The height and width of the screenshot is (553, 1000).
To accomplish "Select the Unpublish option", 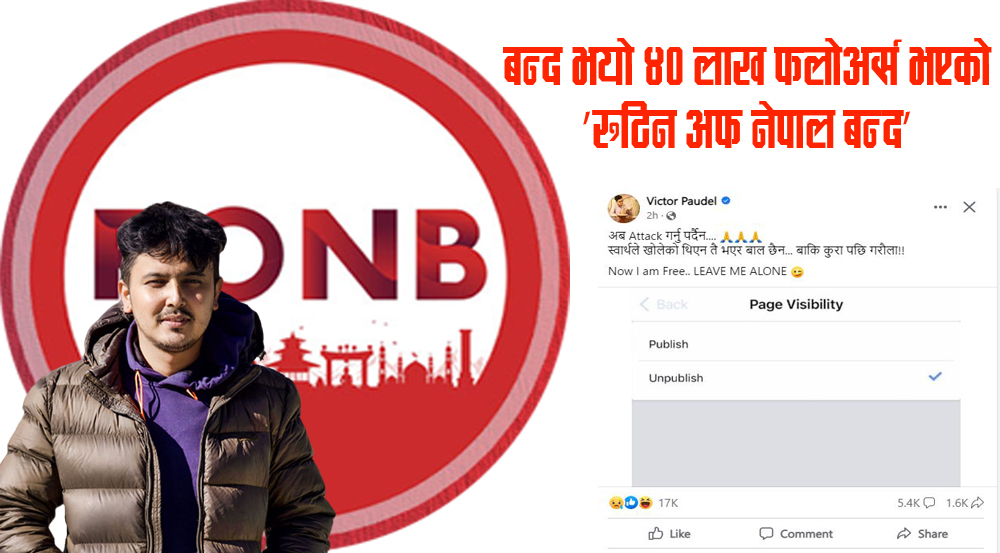I will 796,378.
